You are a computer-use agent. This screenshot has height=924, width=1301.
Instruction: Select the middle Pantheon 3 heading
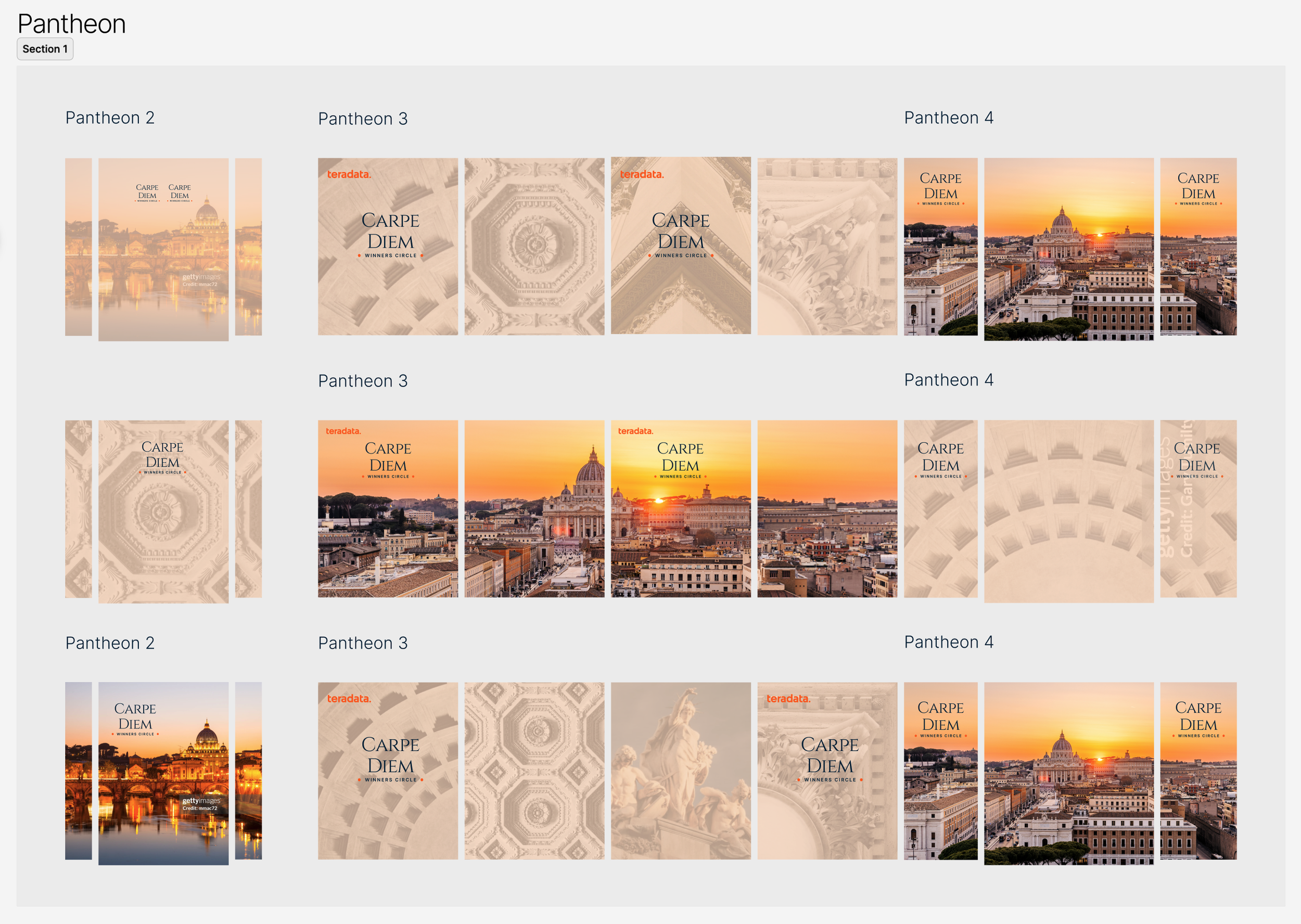[363, 381]
